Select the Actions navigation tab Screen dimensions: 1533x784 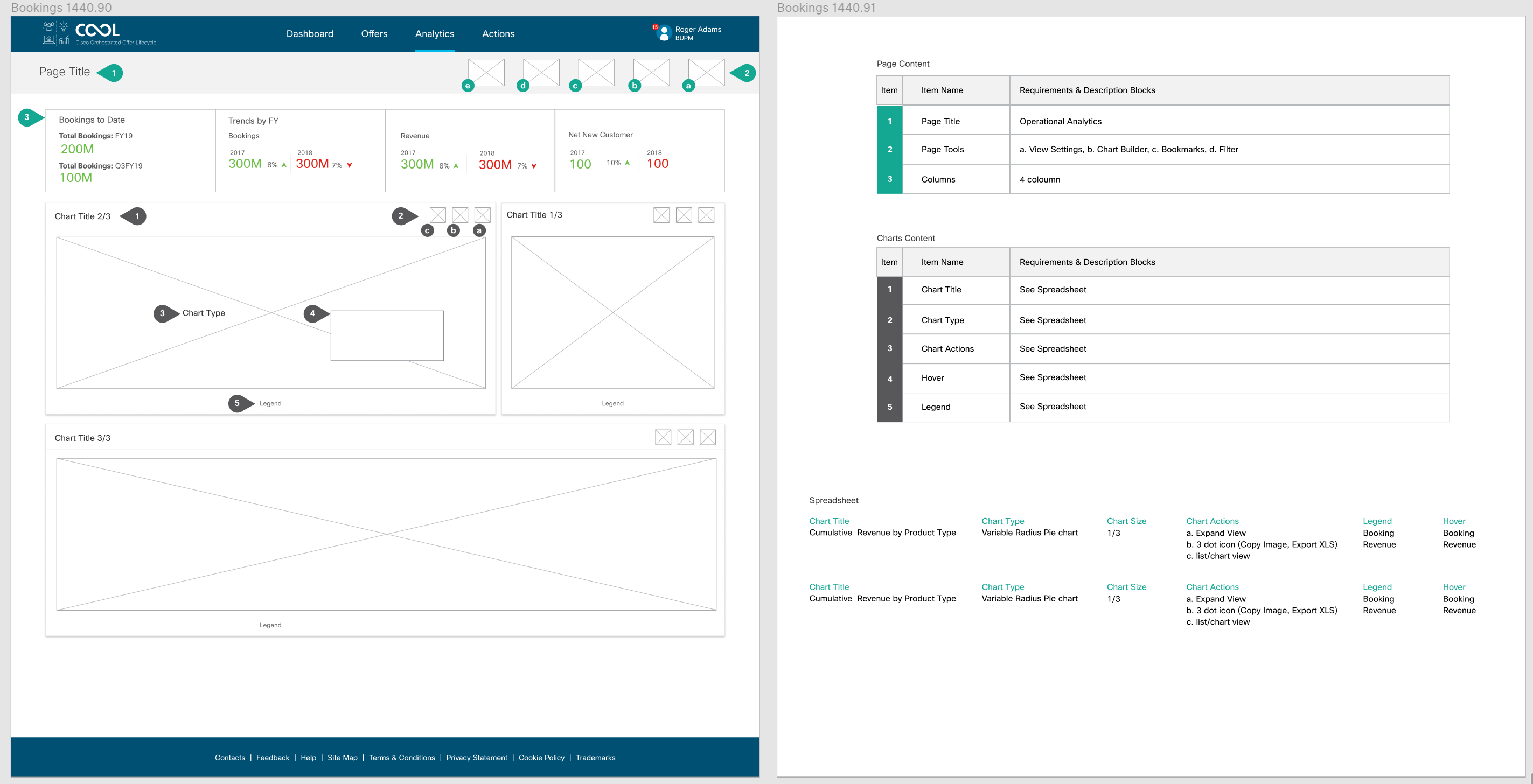point(498,34)
